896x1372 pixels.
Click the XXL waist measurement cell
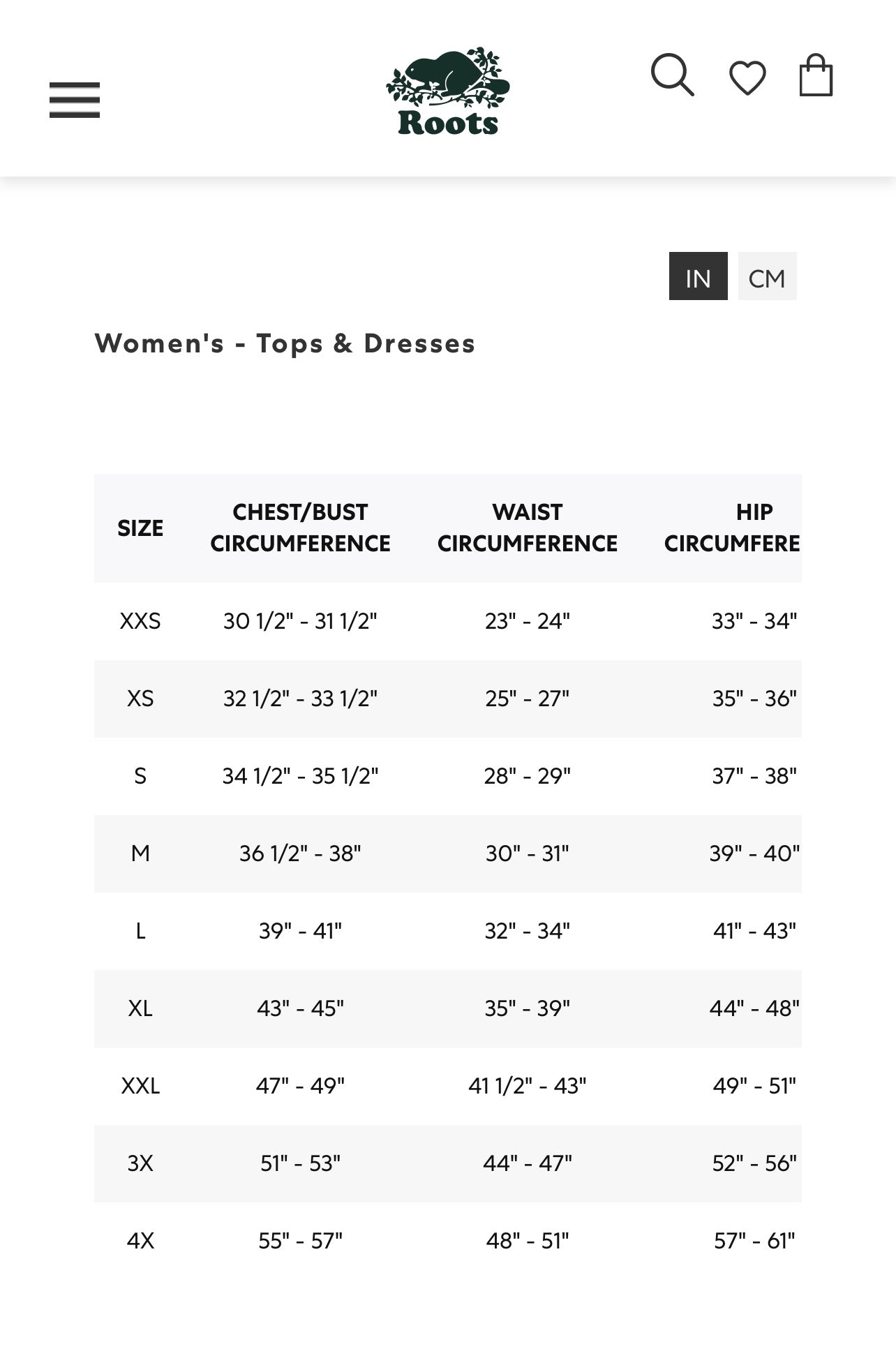527,1086
